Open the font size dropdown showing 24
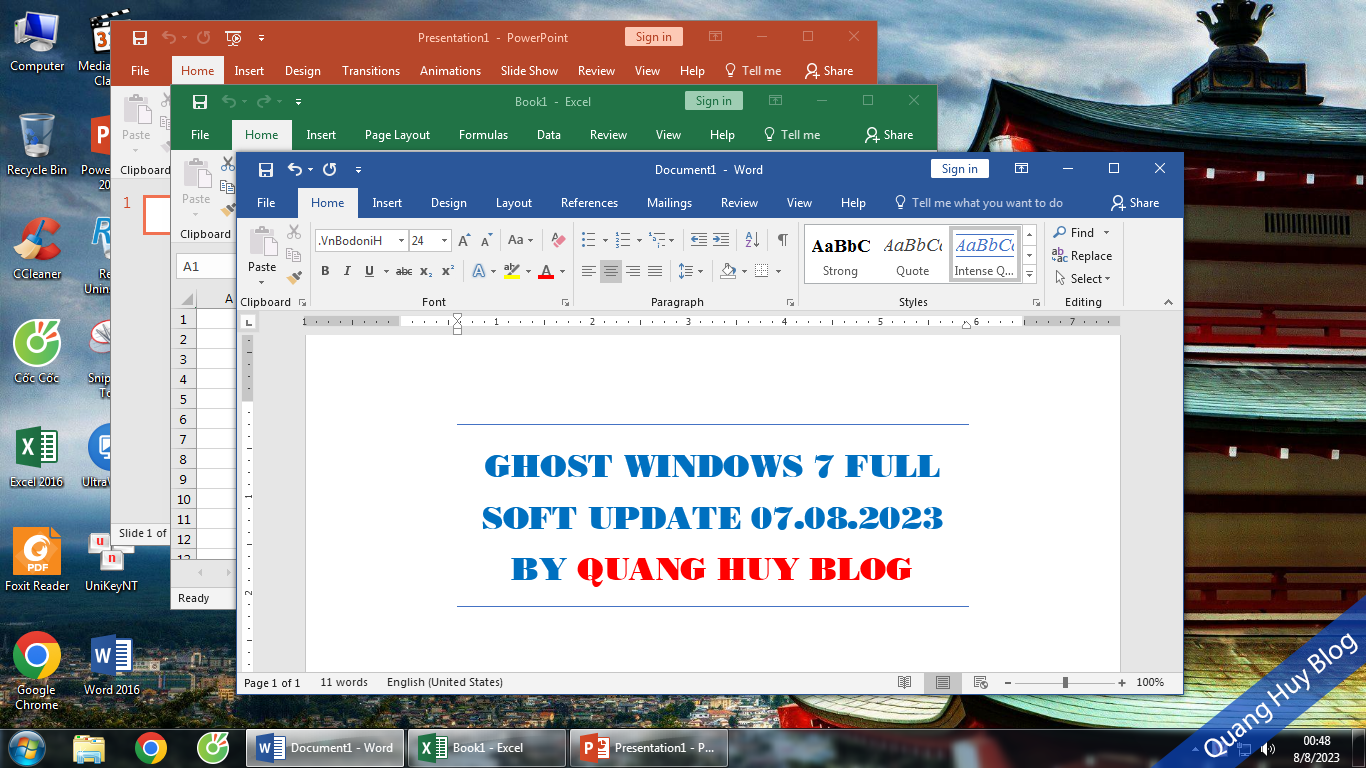 [444, 240]
